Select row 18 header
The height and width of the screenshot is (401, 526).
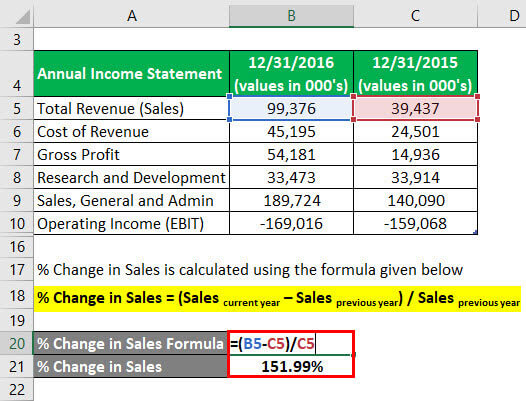[x=17, y=296]
